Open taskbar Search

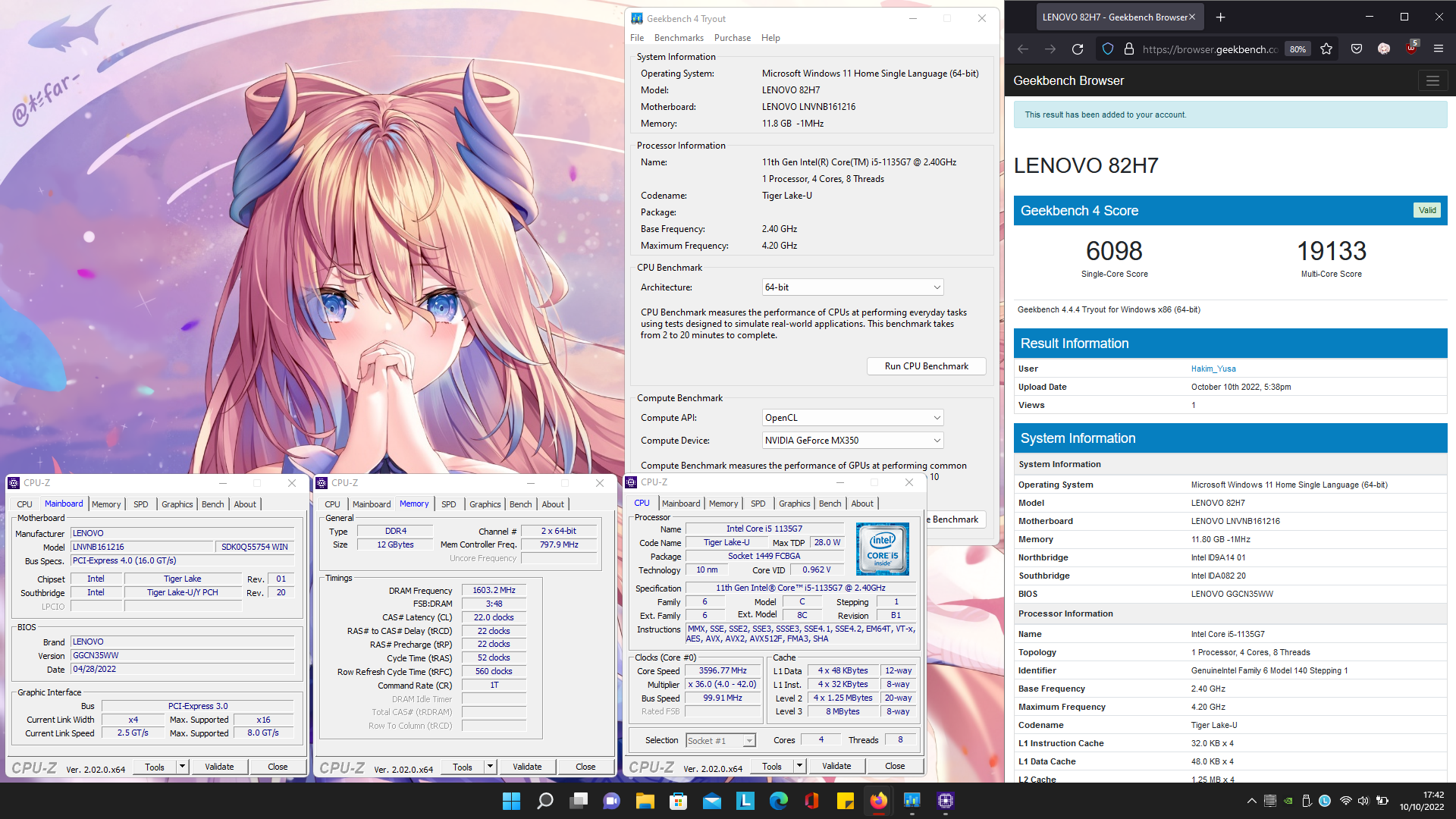pos(545,801)
